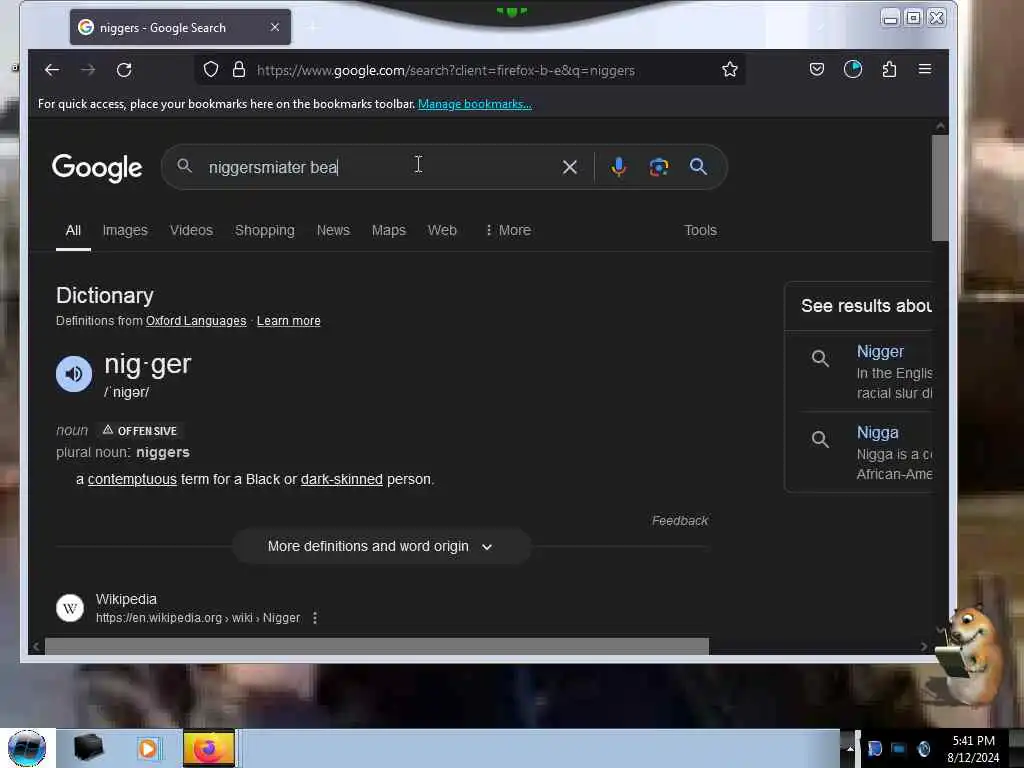Open the Manage bookmarks link
Viewport: 1024px width, 768px height.
pos(475,104)
